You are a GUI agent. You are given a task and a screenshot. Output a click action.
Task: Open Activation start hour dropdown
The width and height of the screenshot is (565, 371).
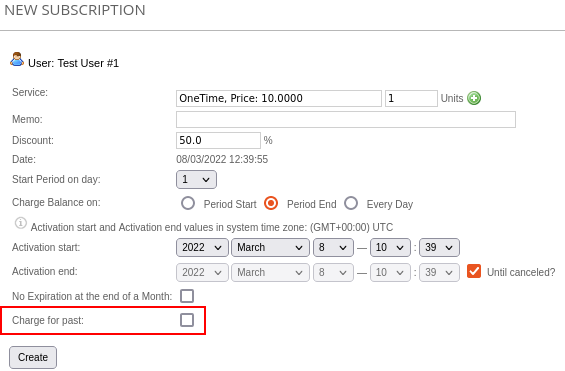point(390,247)
